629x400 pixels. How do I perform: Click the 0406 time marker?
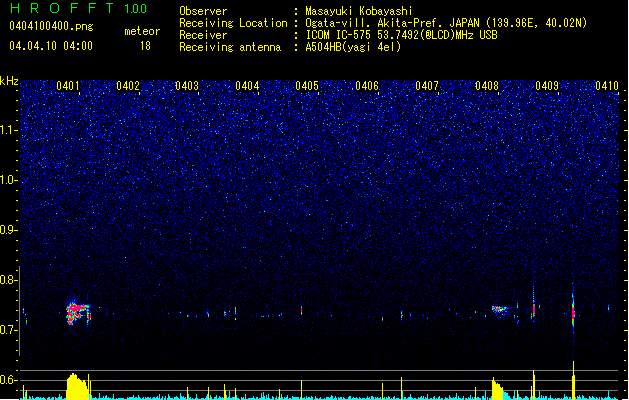(367, 86)
